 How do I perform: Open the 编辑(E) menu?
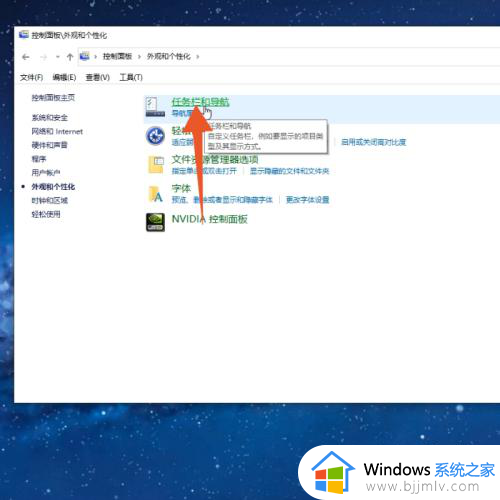pyautogui.click(x=64, y=77)
